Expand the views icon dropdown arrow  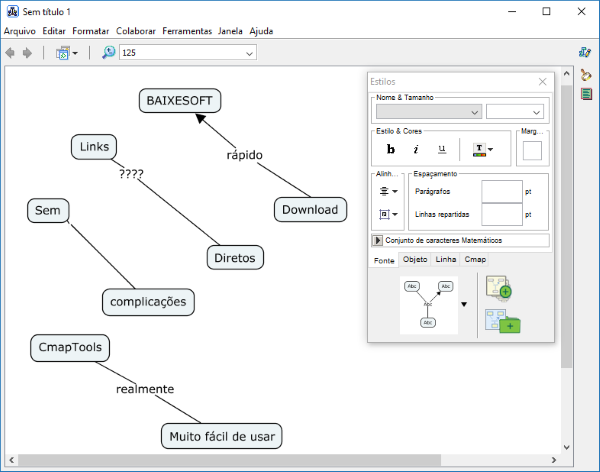[x=75, y=53]
